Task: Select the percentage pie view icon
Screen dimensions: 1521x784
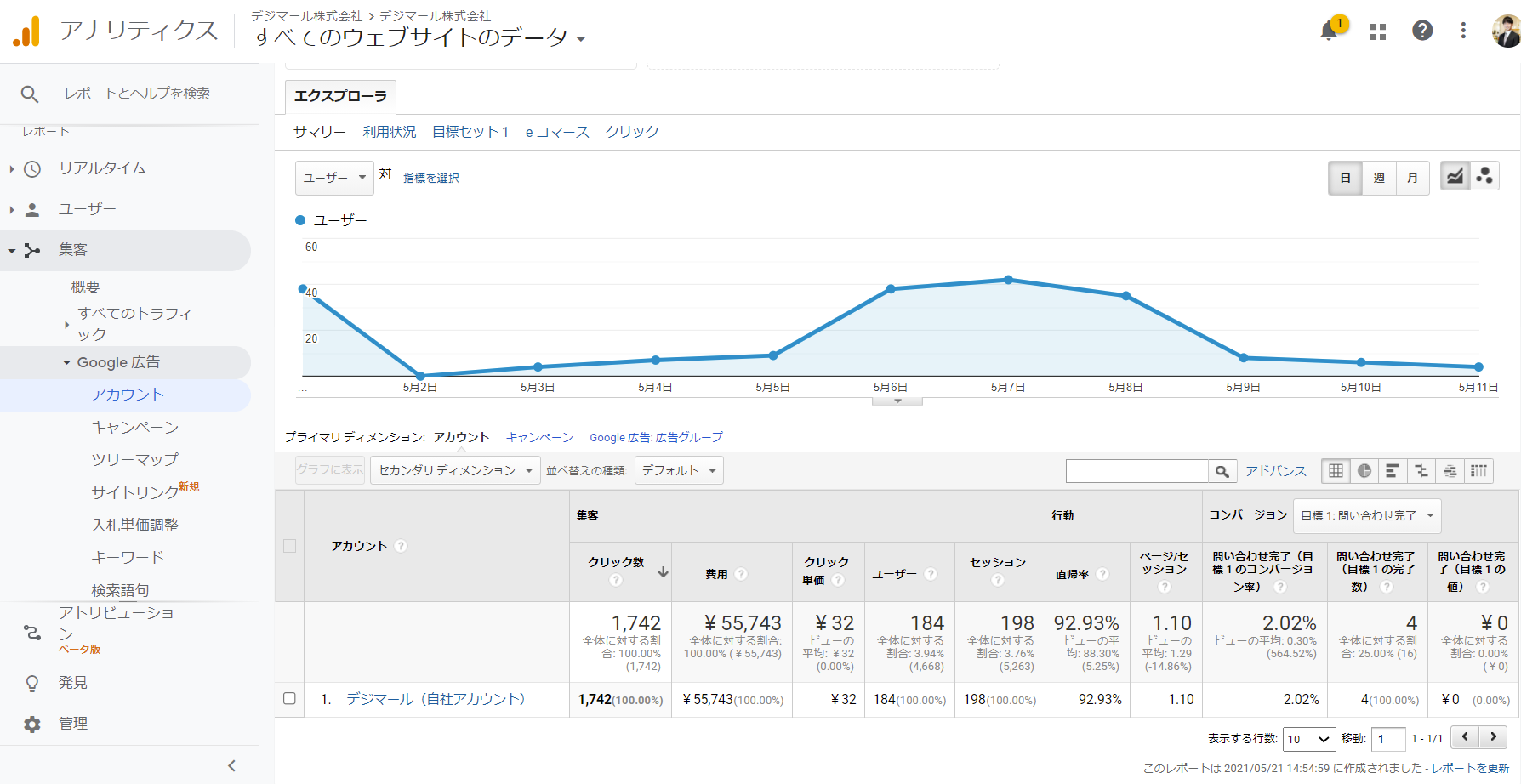Action: [x=1364, y=471]
